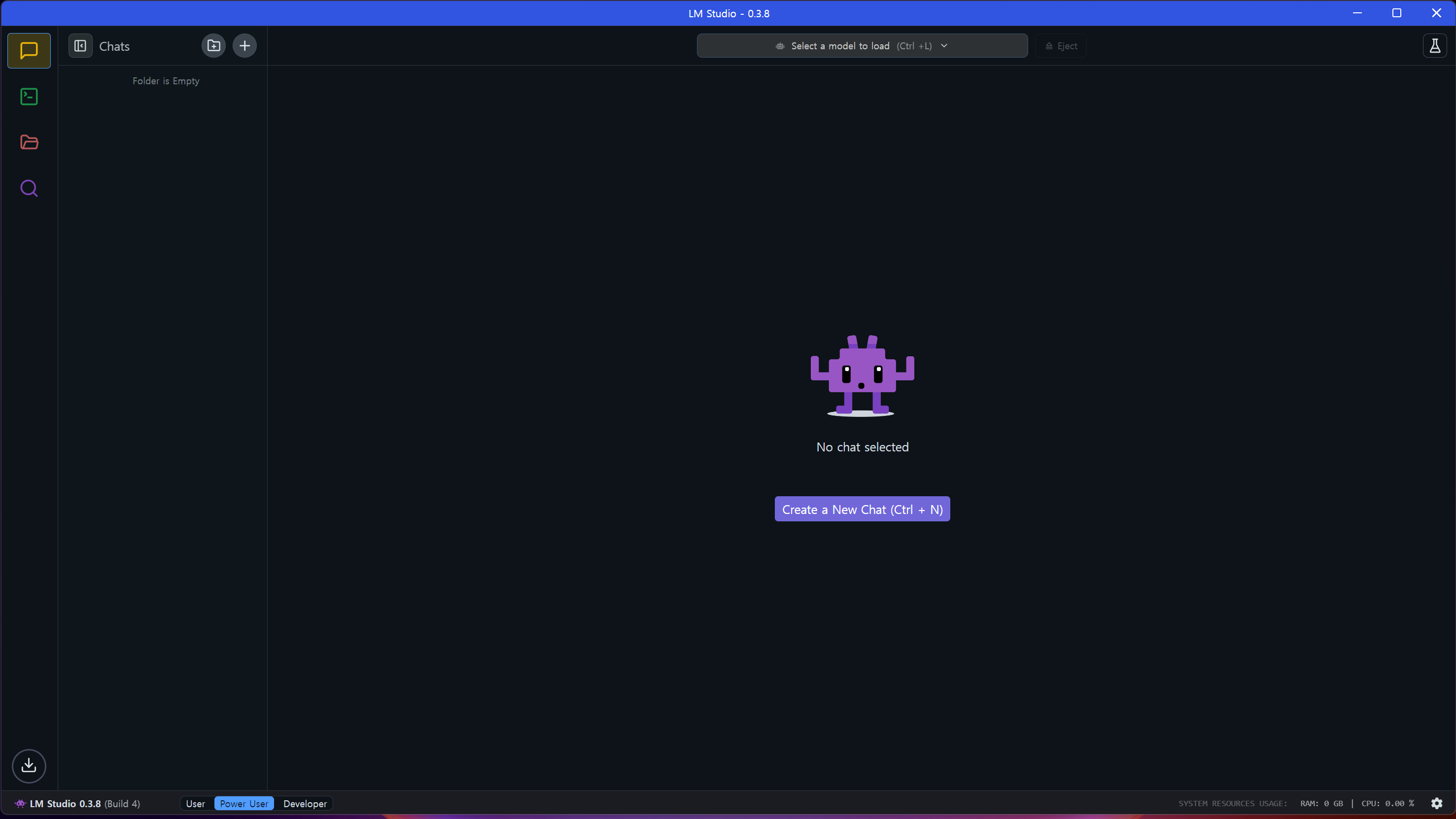Viewport: 1456px width, 819px height.
Task: Maximize the LM Studio window
Action: 1397,13
